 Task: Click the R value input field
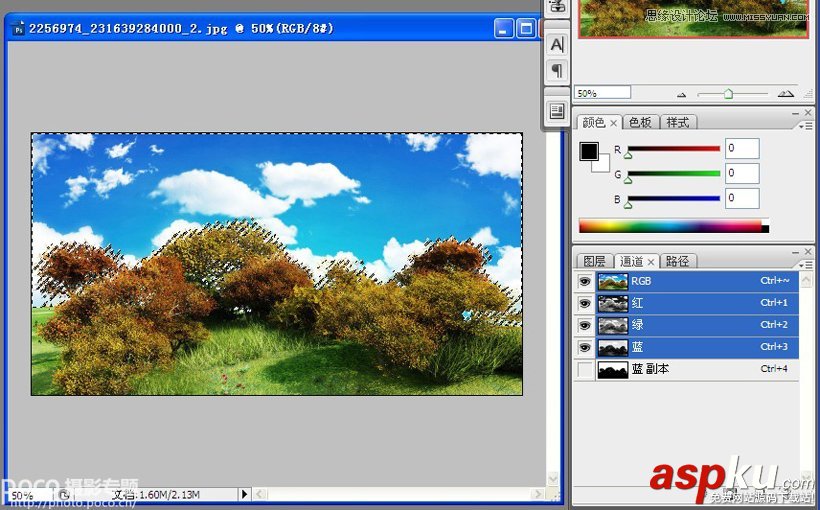[x=742, y=149]
